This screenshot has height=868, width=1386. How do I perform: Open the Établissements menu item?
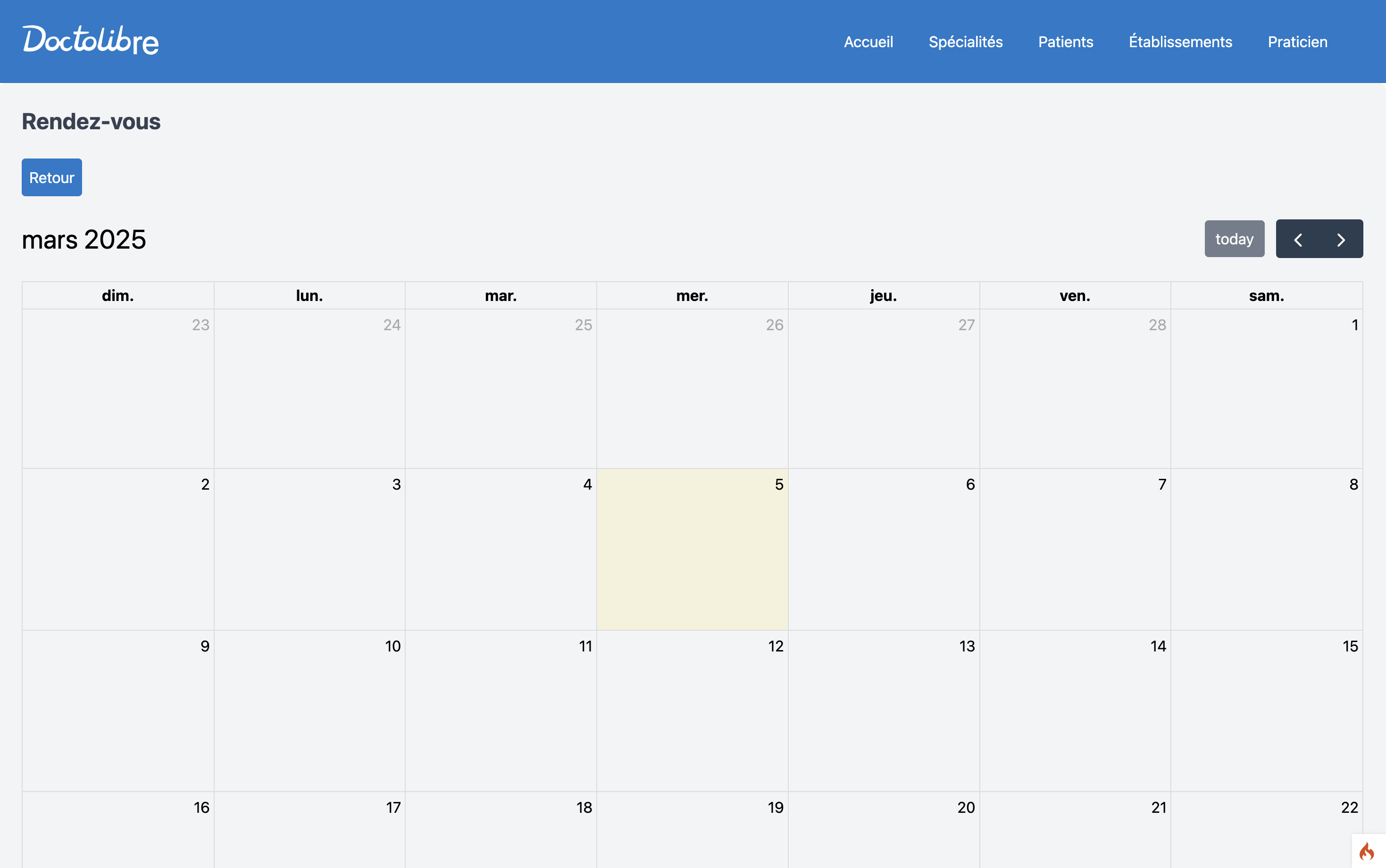point(1180,42)
